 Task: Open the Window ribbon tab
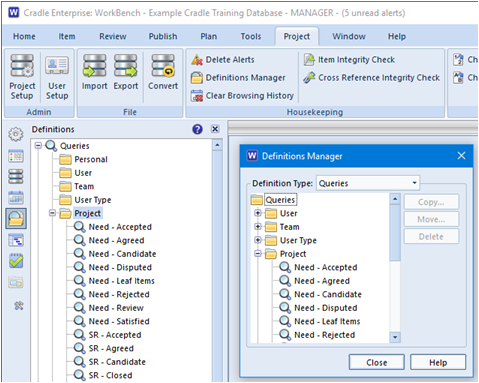(x=349, y=36)
